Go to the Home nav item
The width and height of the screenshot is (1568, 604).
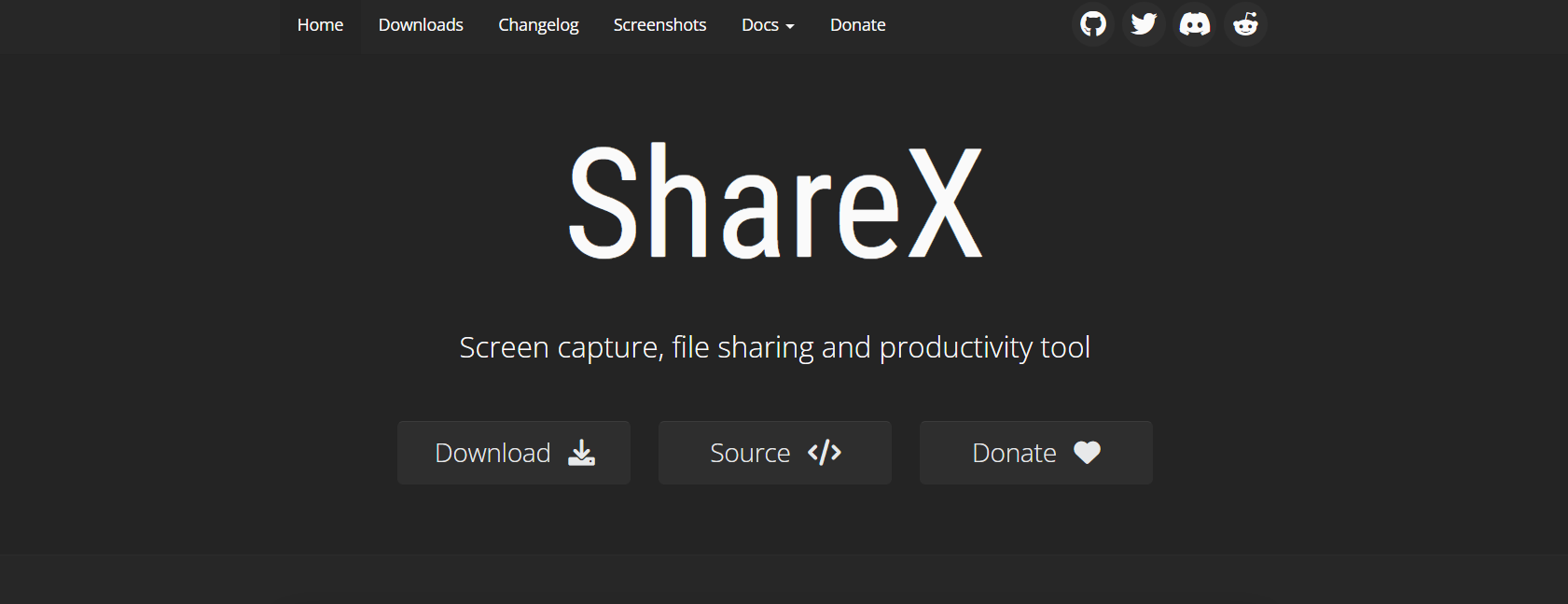click(x=320, y=25)
